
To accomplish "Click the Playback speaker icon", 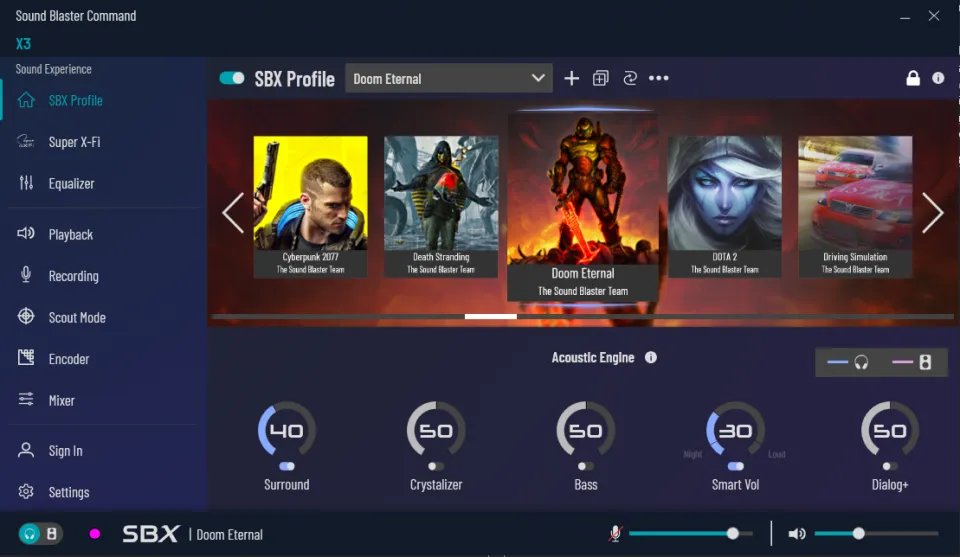I will click(26, 233).
